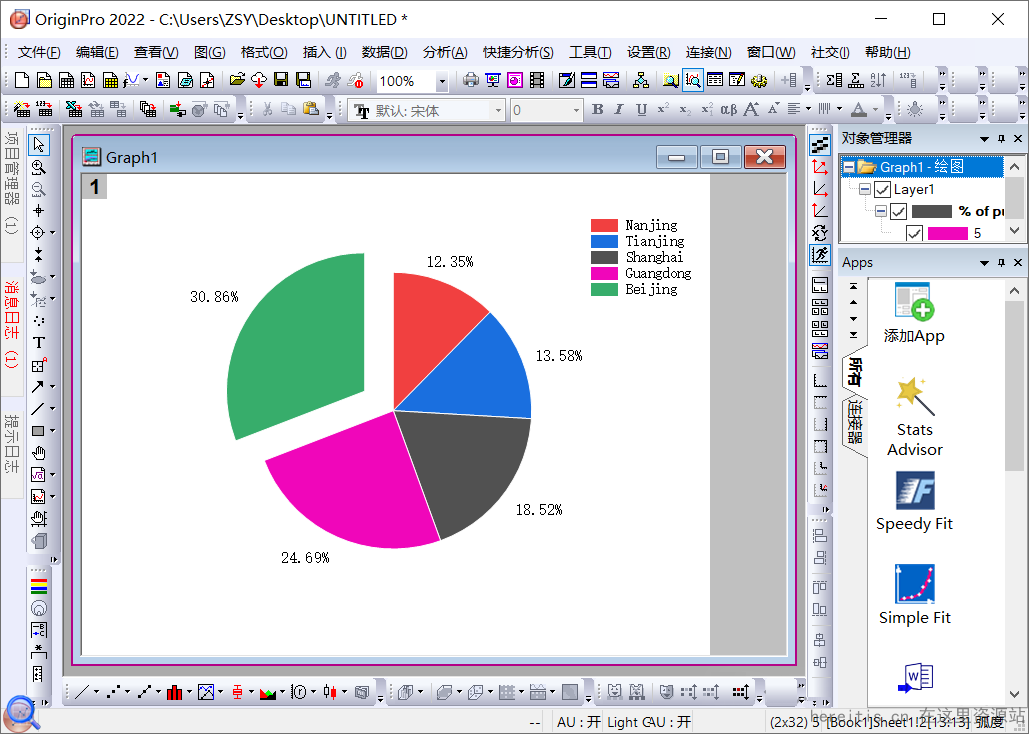
Task: Open the Speedy Fit app
Action: point(915,502)
